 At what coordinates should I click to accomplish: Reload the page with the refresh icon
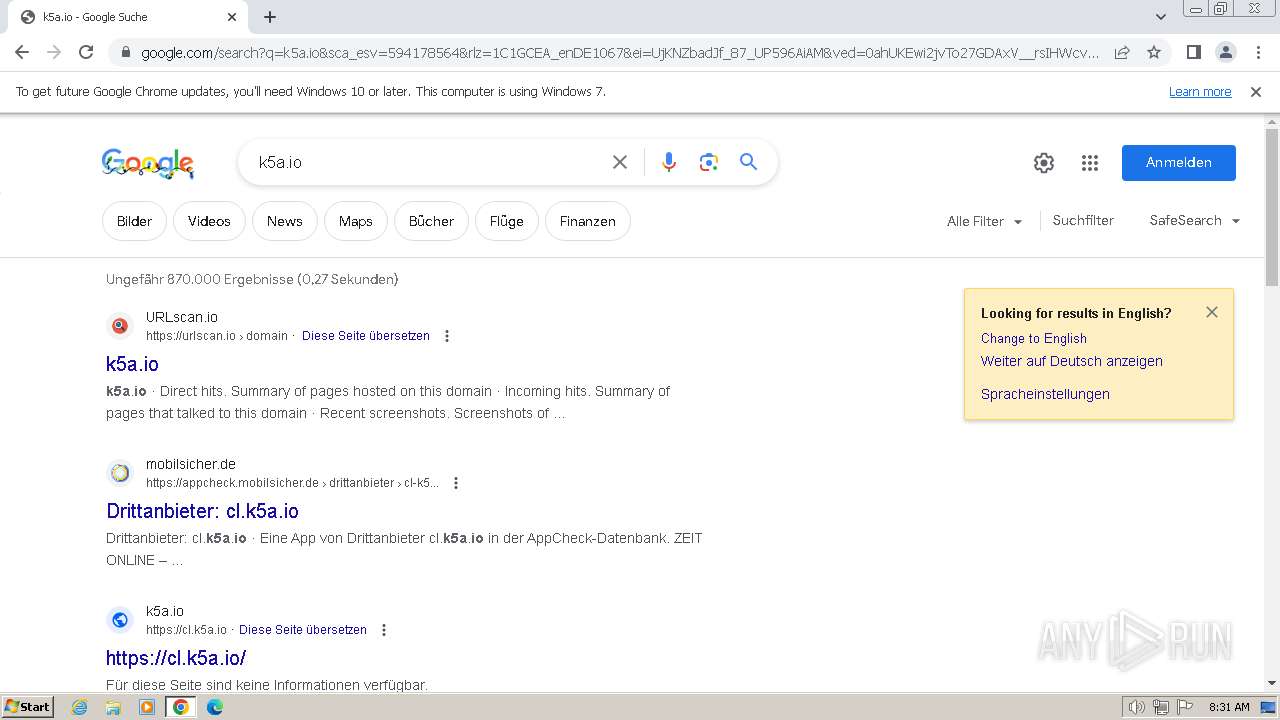86,52
